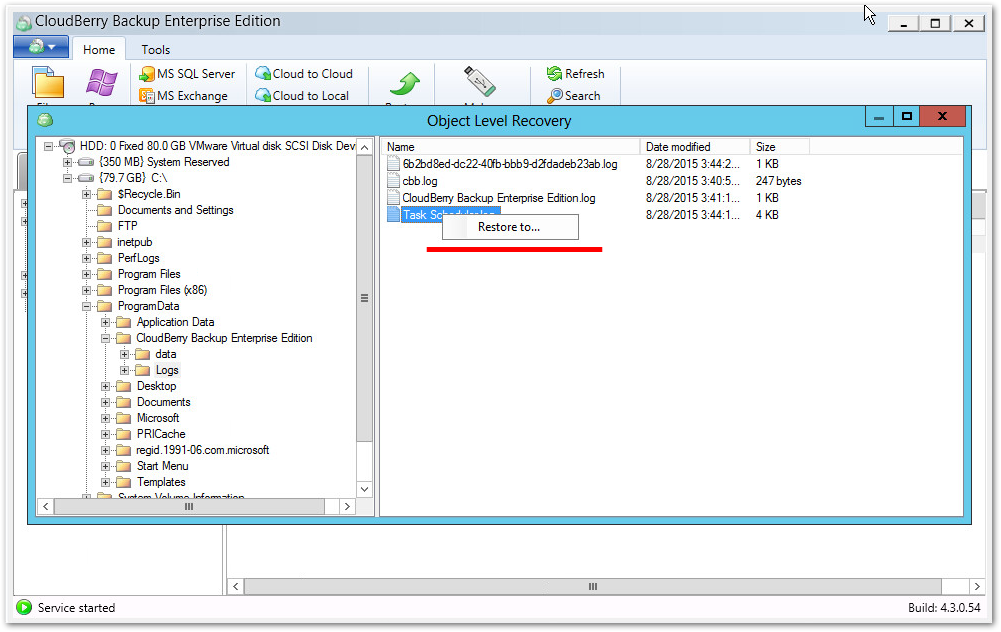Click the USB bootable drive icon
Image resolution: width=1001 pixels, height=632 pixels.
[x=479, y=82]
